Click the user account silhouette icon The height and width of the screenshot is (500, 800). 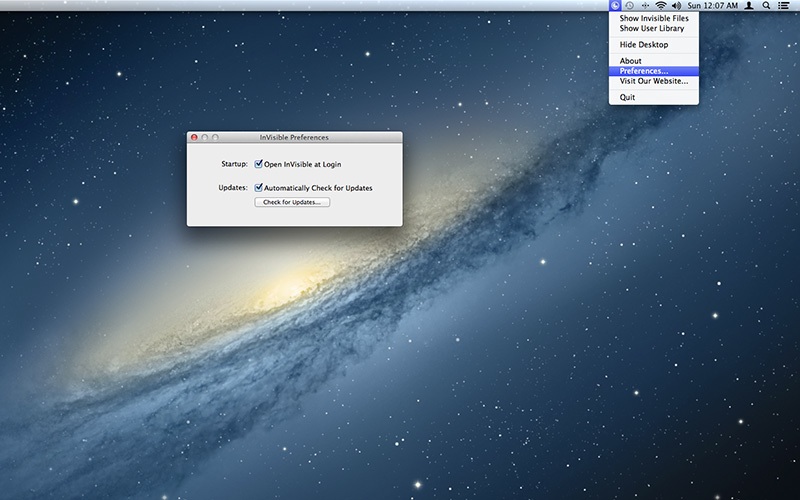748,6
